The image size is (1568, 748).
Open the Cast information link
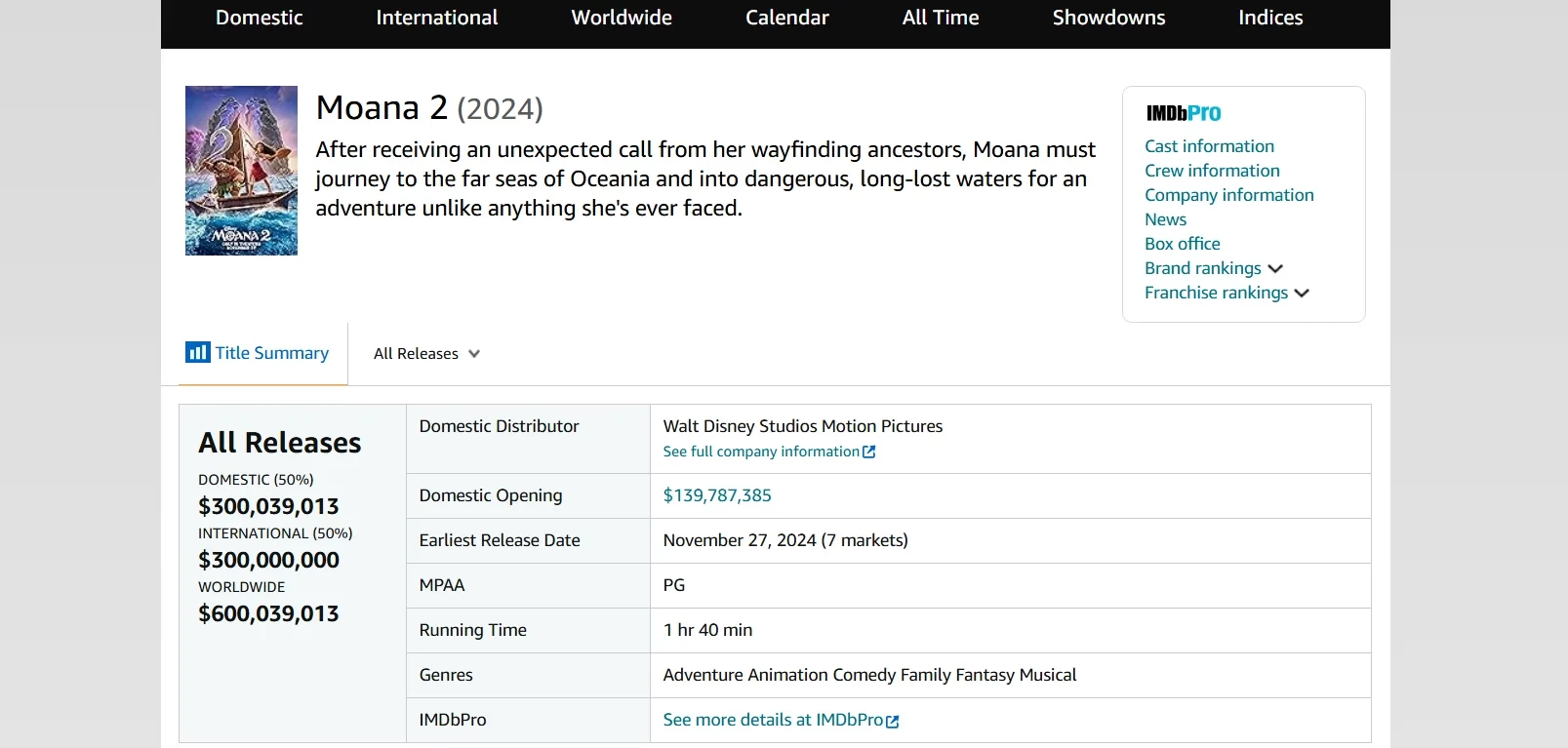(1209, 146)
